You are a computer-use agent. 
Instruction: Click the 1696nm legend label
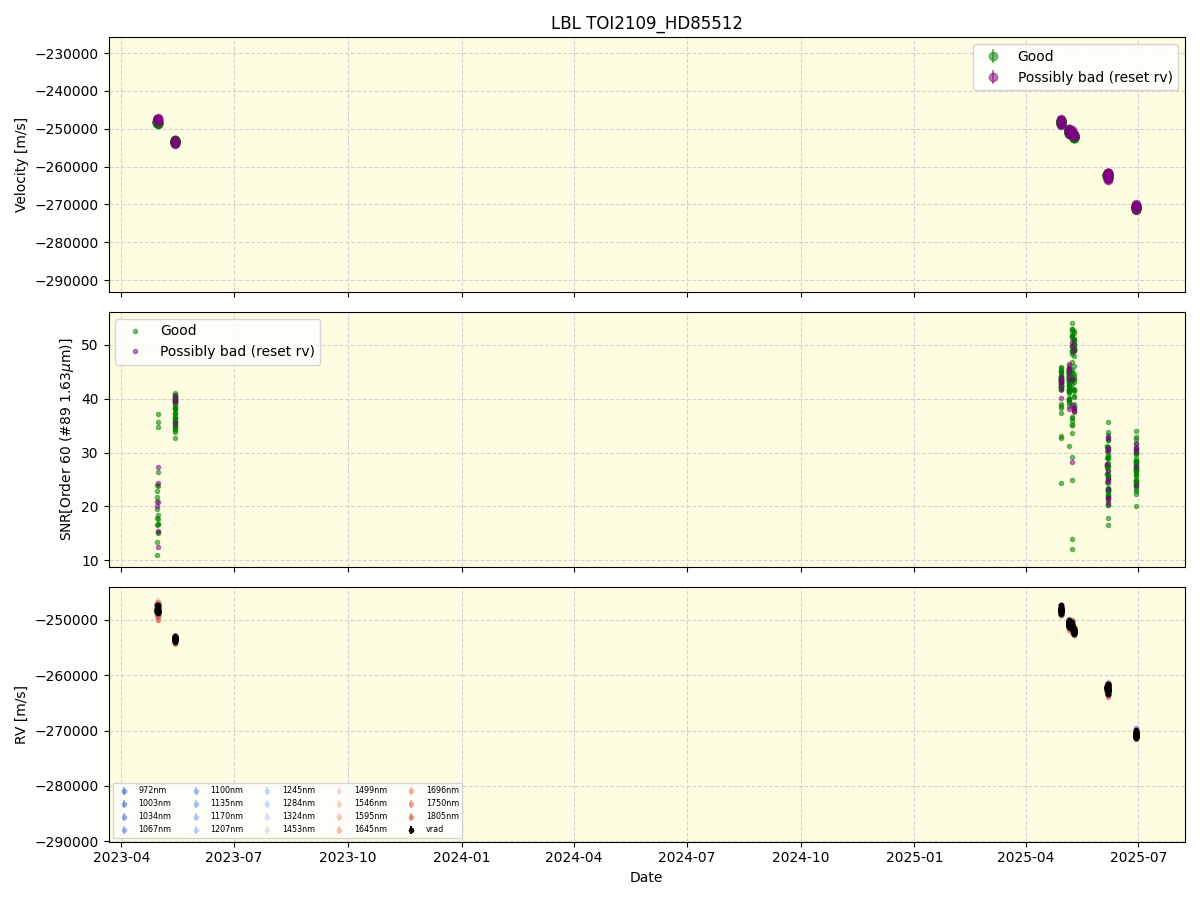click(442, 790)
